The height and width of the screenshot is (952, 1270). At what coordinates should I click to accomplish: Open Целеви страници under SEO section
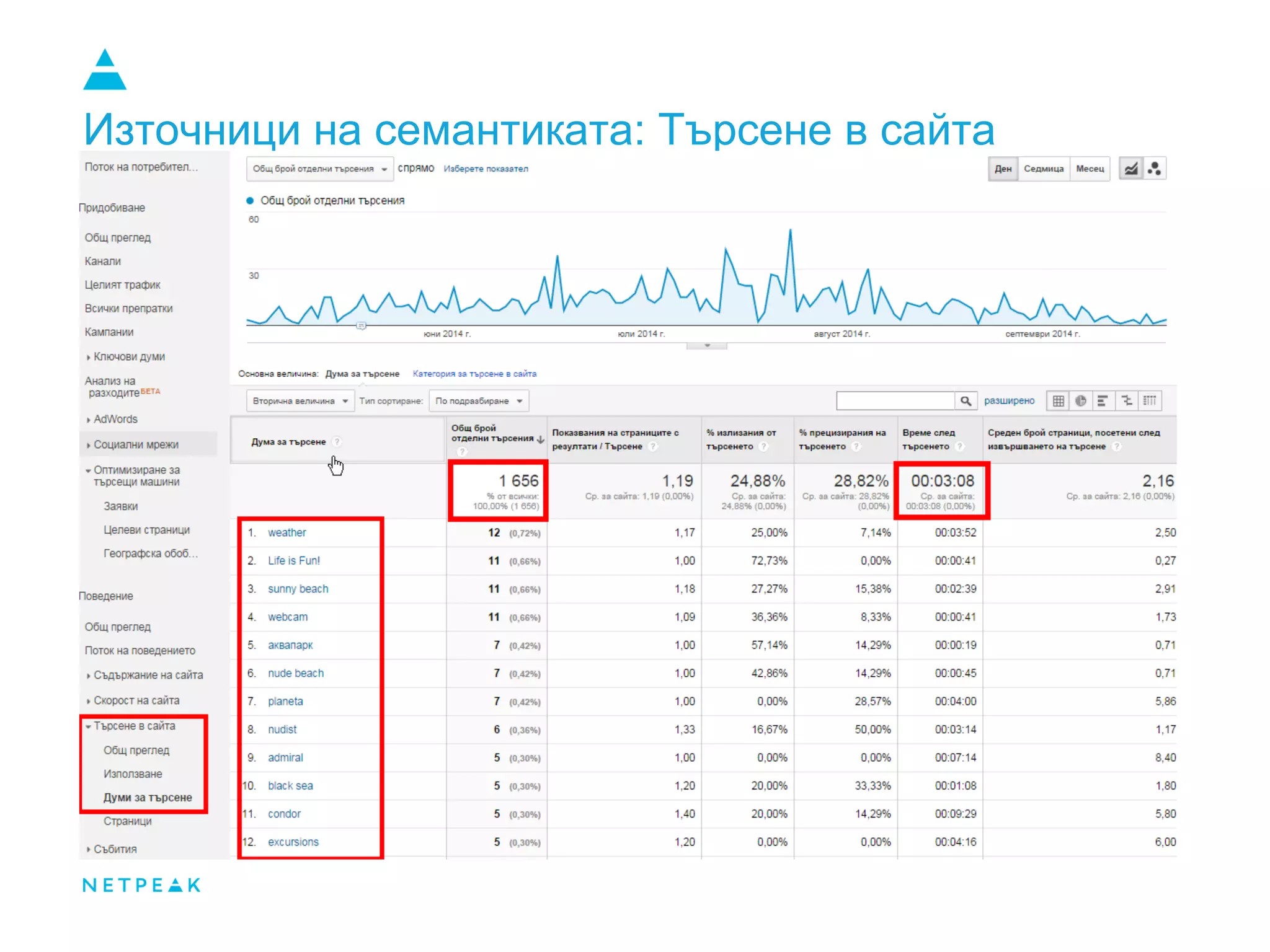(147, 531)
